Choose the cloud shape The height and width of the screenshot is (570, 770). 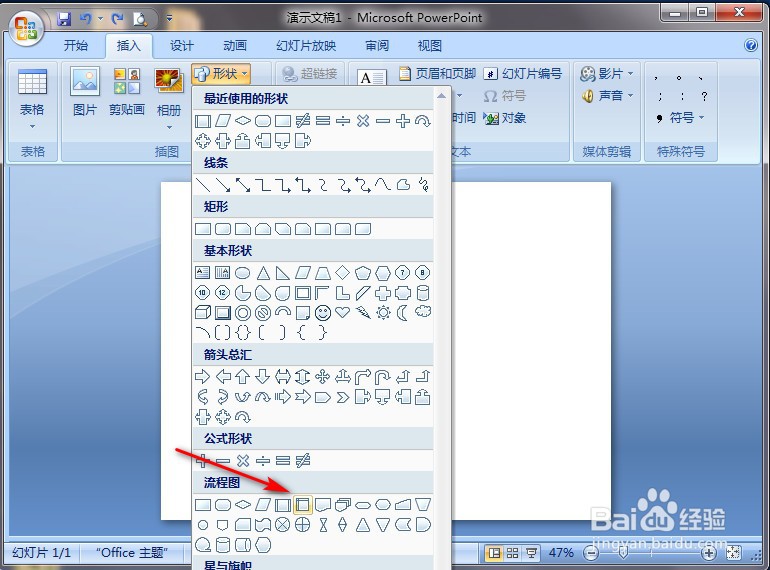(423, 312)
